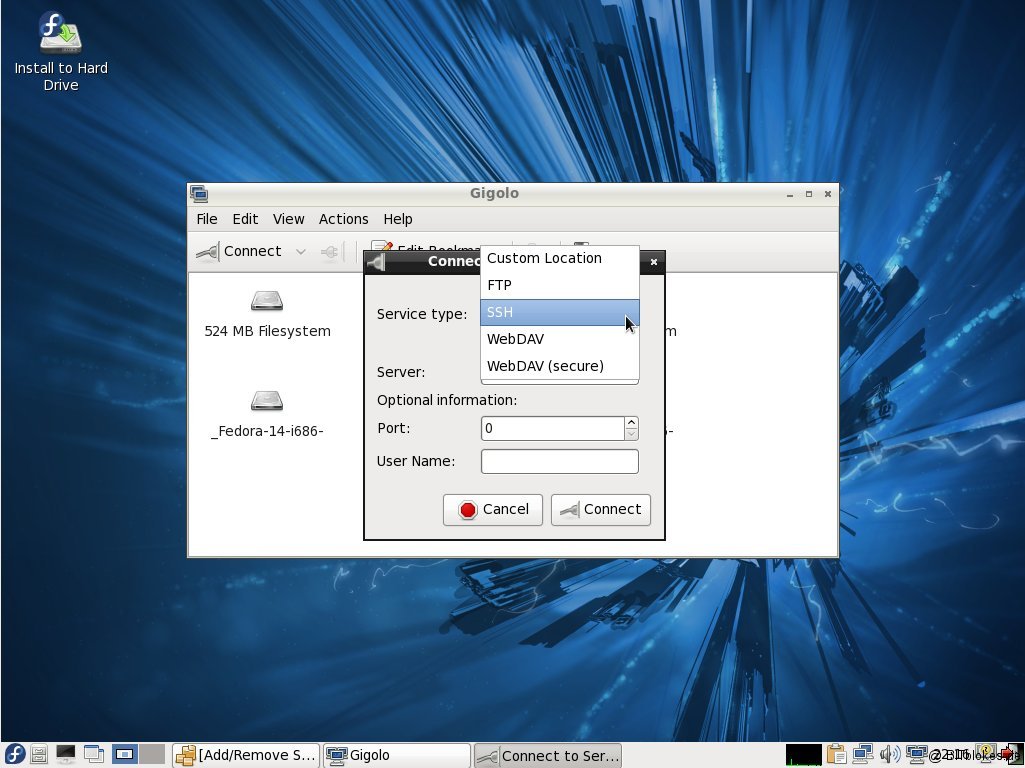Click the CPU graph monitor in the panel

pyautogui.click(x=803, y=755)
